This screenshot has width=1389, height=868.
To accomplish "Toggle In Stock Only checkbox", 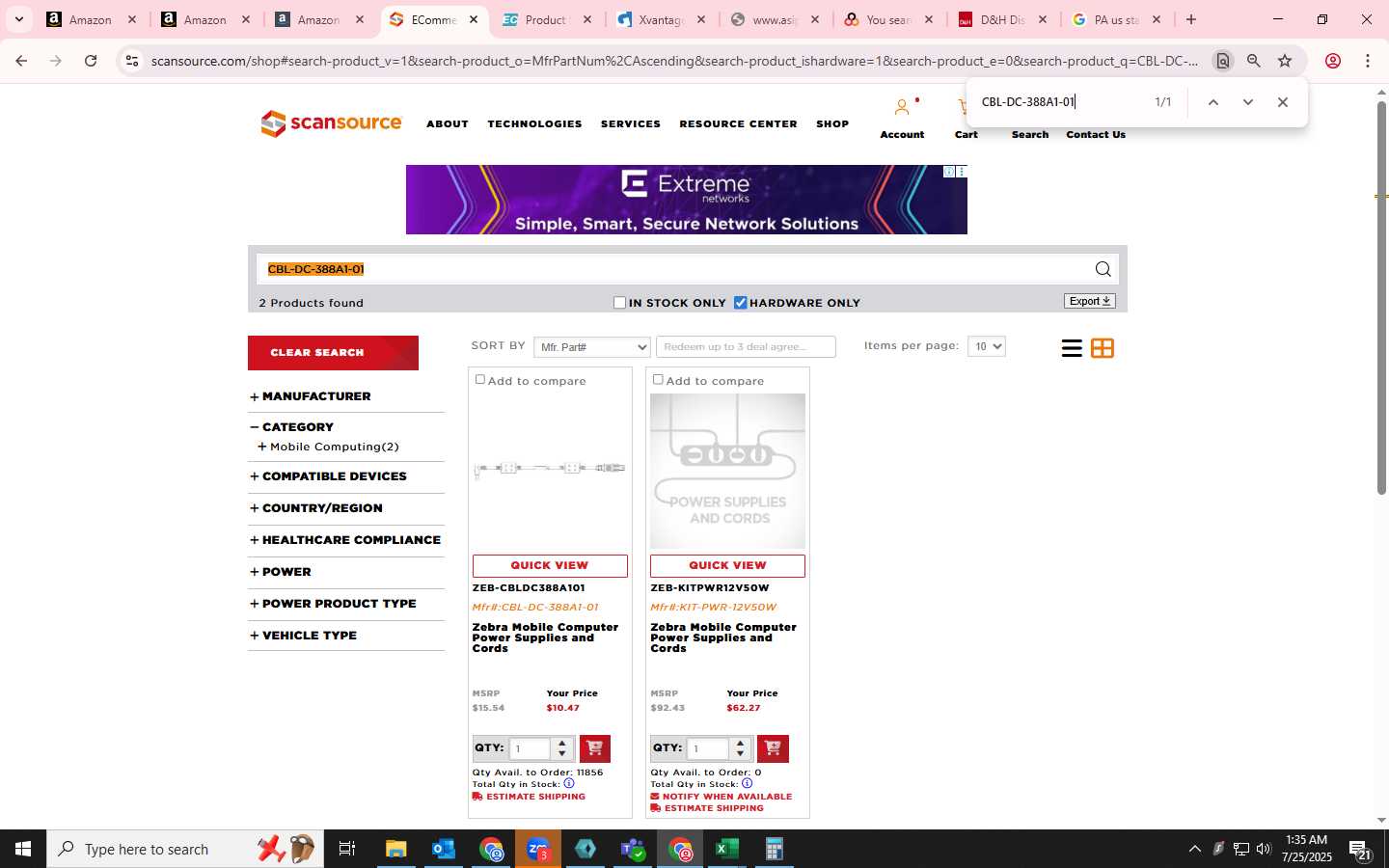I will [620, 303].
